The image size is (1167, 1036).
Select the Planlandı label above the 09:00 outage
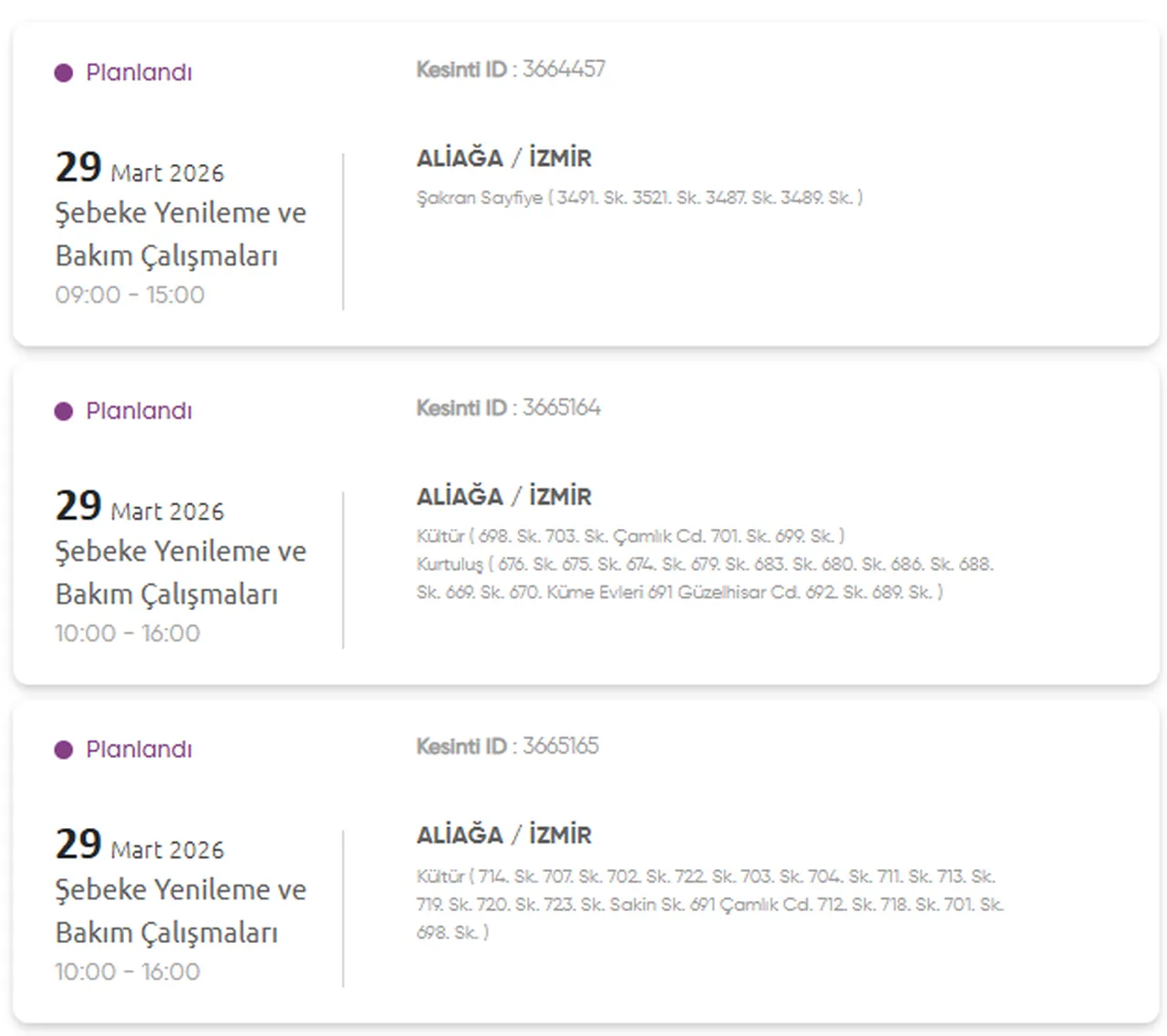(x=139, y=73)
